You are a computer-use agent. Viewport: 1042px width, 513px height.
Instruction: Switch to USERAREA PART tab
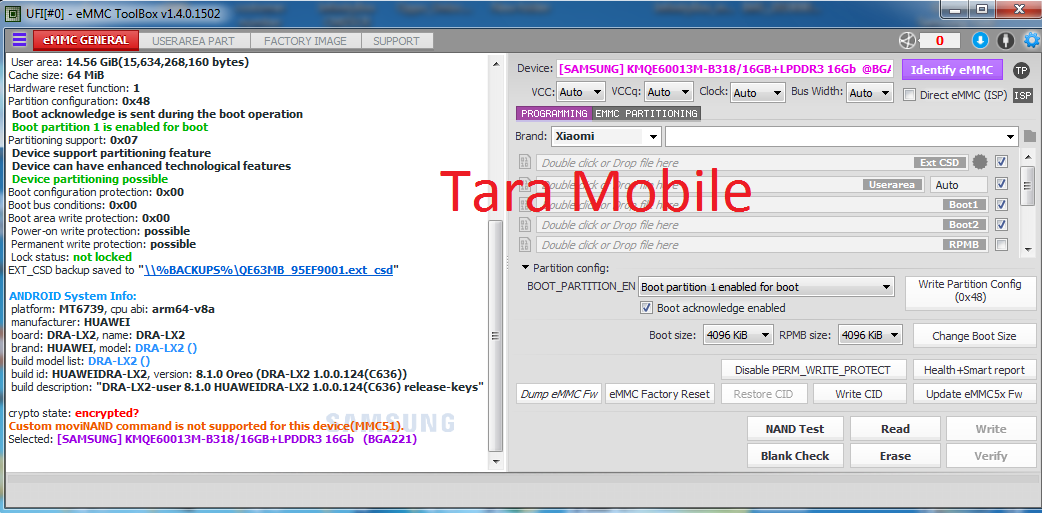(193, 41)
